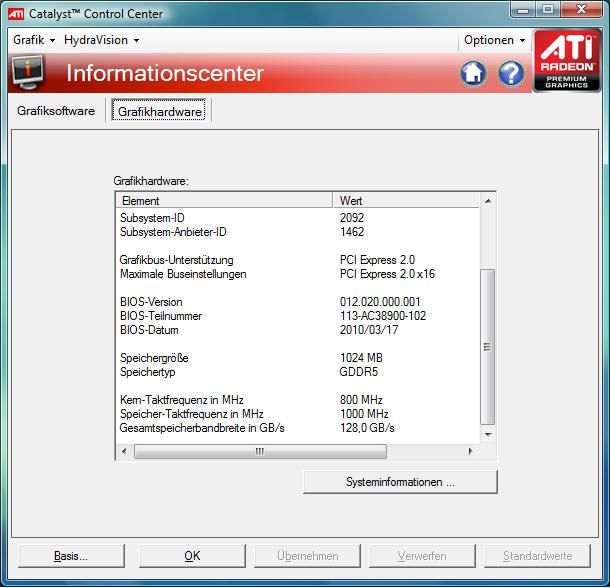Select the Grafikbus-Unterstützung row
The image size is (610, 588).
pyautogui.click(x=298, y=260)
